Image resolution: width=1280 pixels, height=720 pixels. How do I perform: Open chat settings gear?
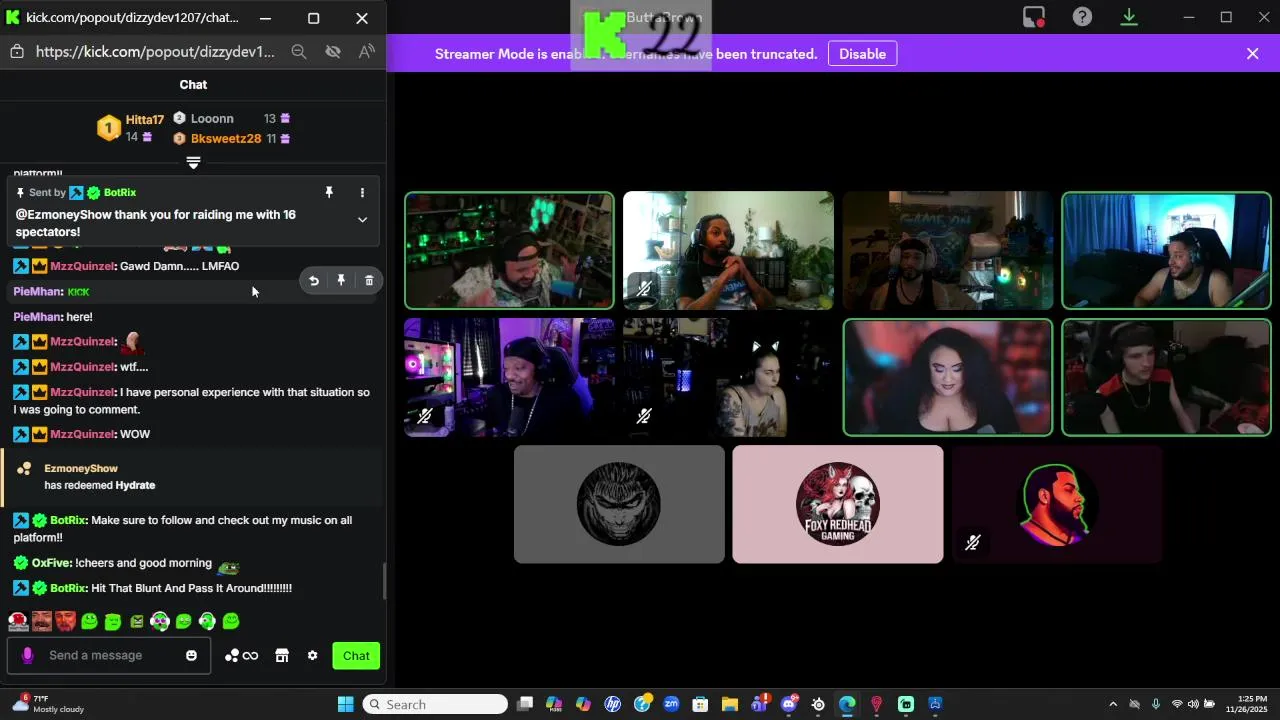312,656
